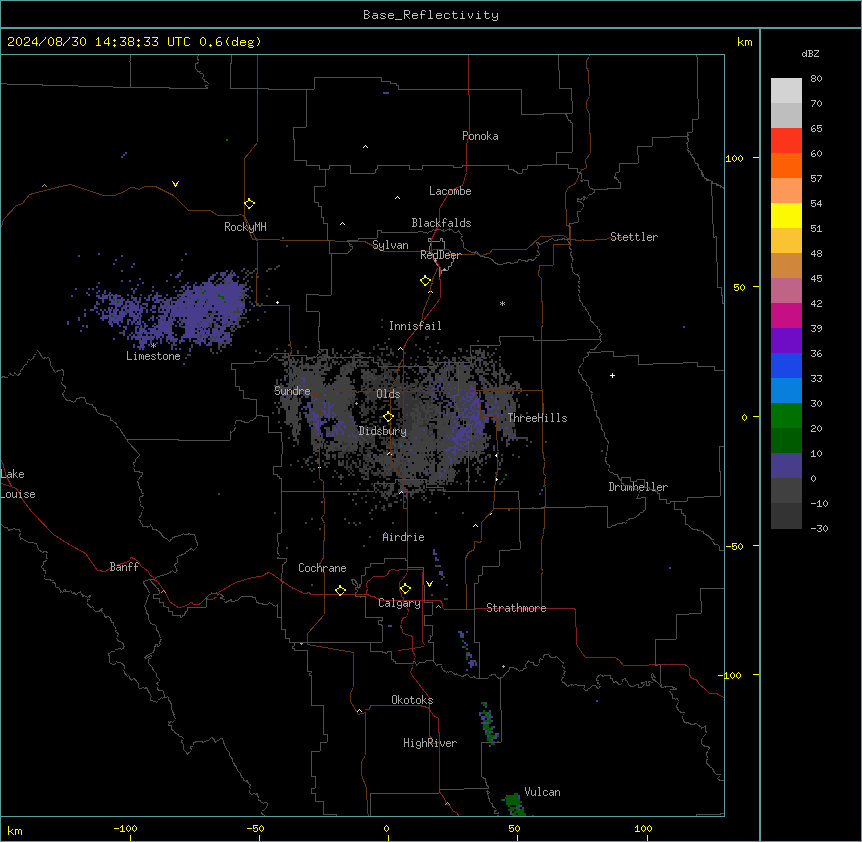Click the Cochrane city label
Image resolution: width=862 pixels, height=842 pixels.
pyautogui.click(x=322, y=568)
